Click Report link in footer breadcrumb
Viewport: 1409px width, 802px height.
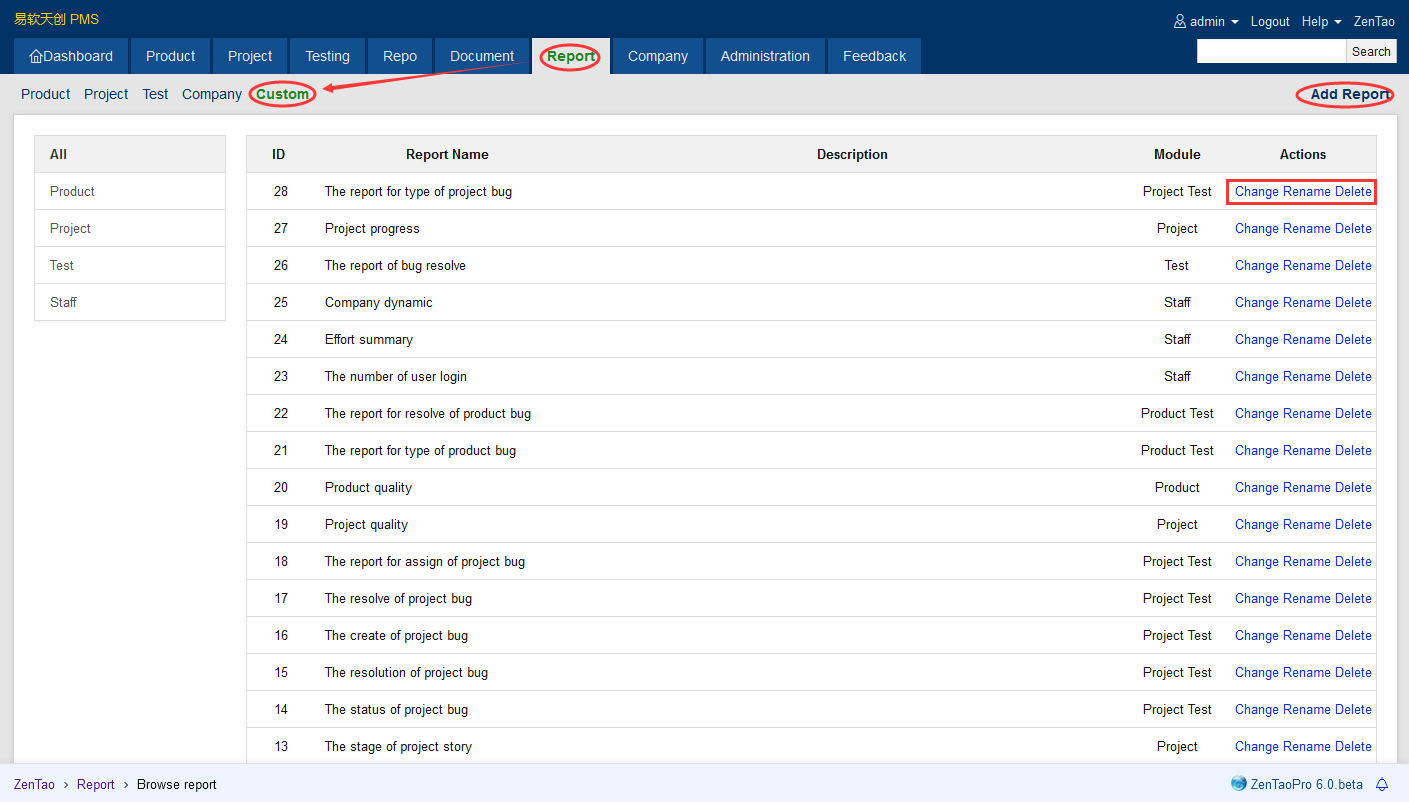coord(96,784)
